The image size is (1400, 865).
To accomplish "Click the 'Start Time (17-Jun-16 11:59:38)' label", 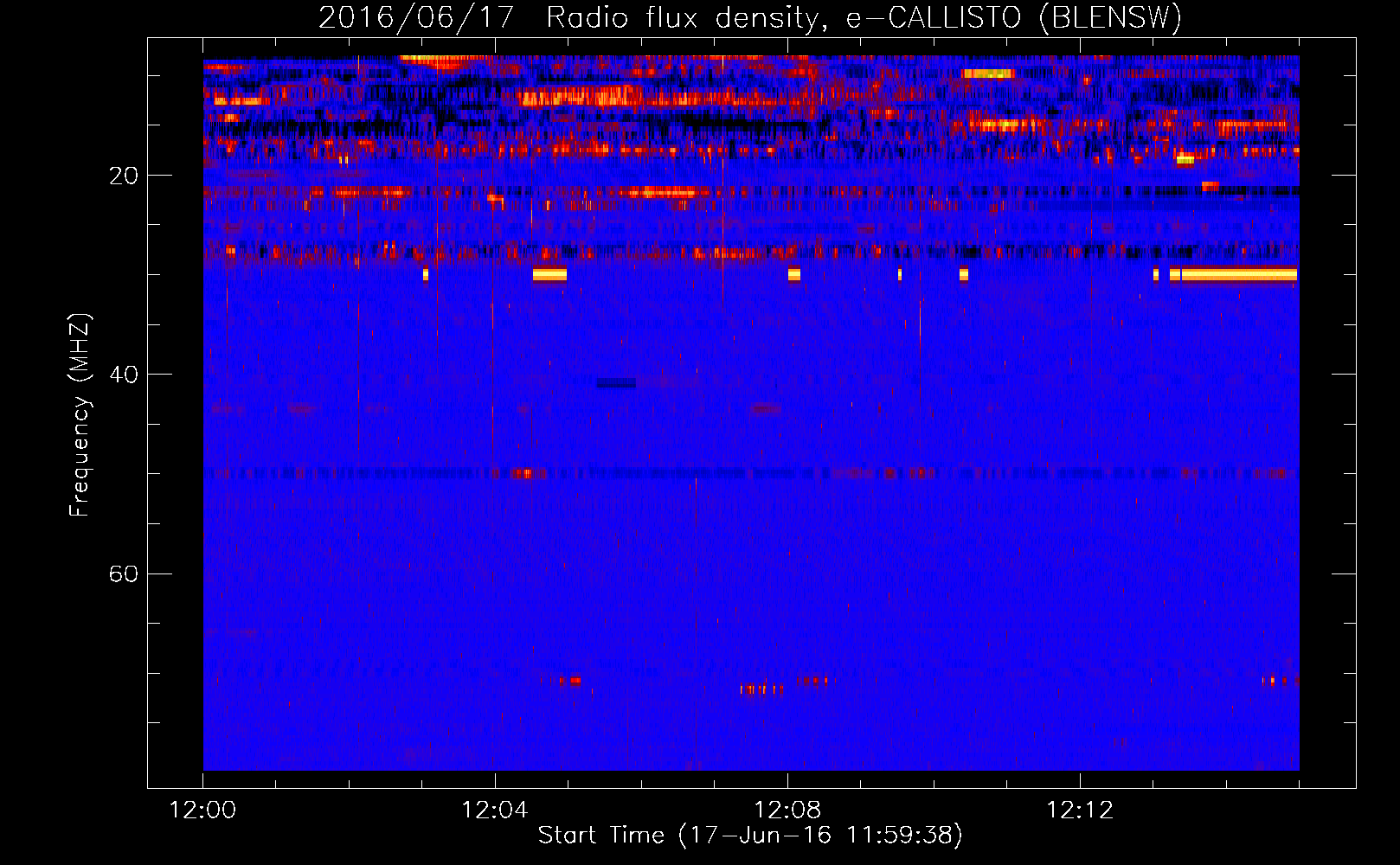I will click(x=750, y=835).
